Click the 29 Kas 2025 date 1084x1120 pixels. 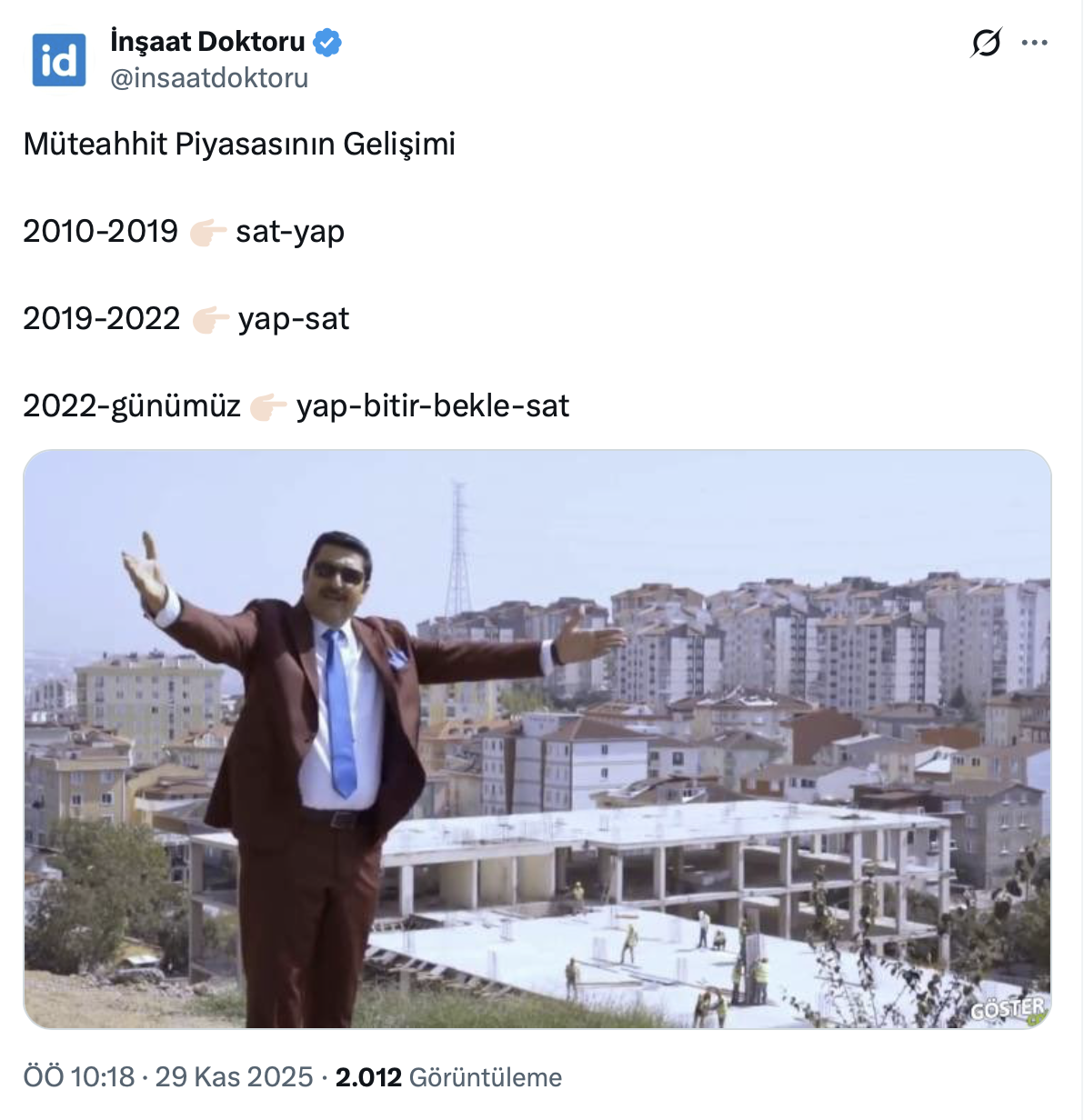234,1077
